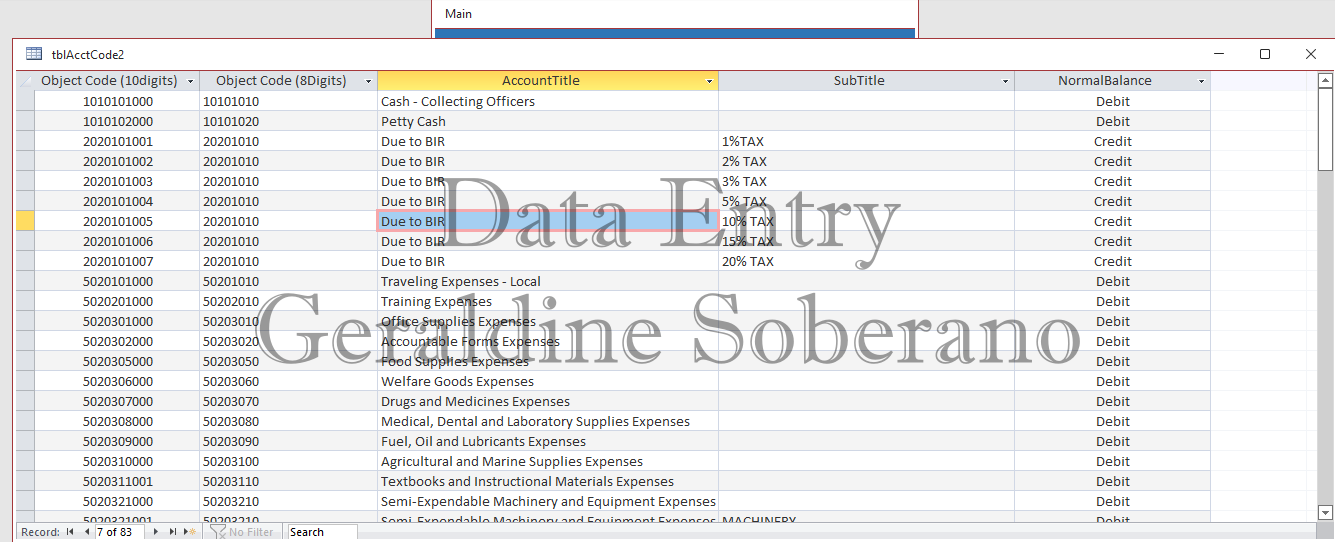The image size is (1335, 542).
Task: Click object code cell 5020309000
Action: [117, 441]
